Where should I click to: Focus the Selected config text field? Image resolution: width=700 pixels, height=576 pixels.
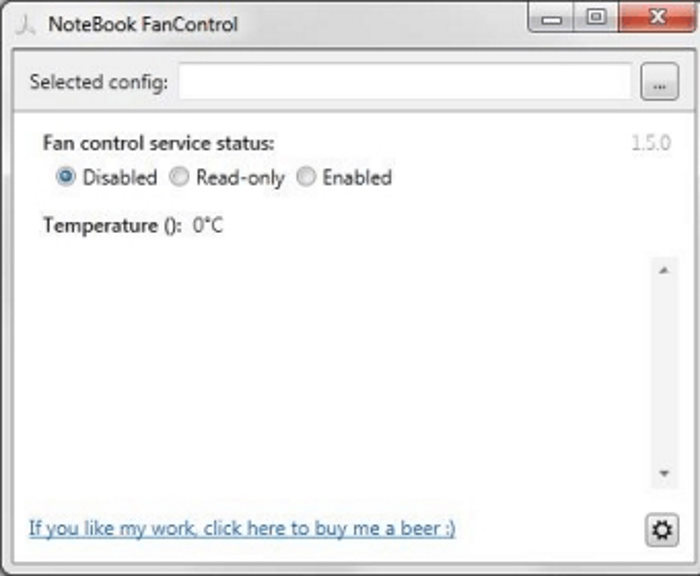pyautogui.click(x=405, y=81)
